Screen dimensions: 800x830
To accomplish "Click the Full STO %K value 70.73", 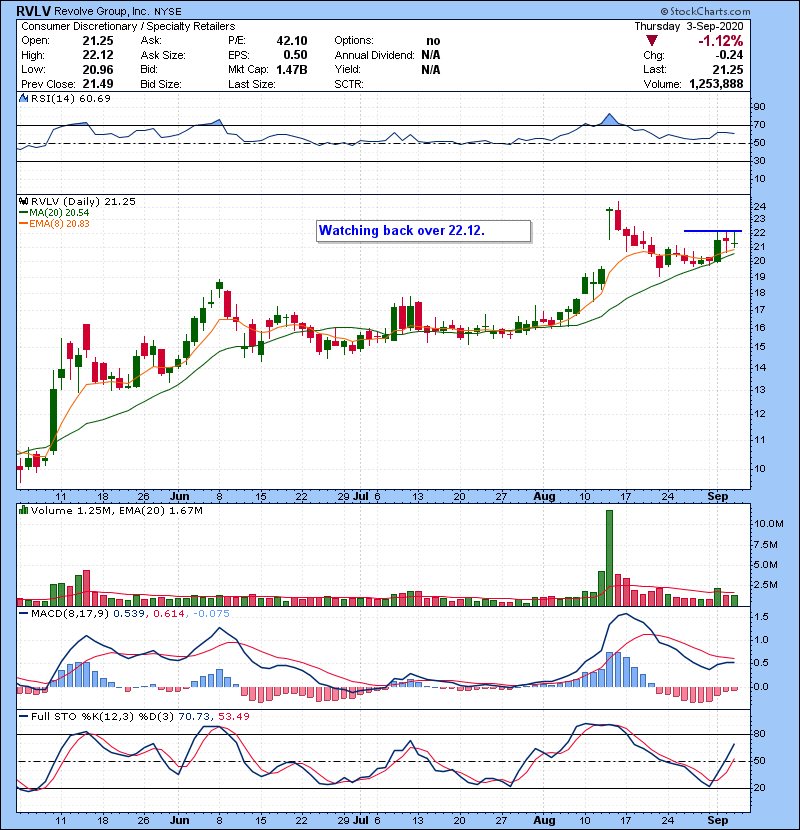I will [194, 716].
